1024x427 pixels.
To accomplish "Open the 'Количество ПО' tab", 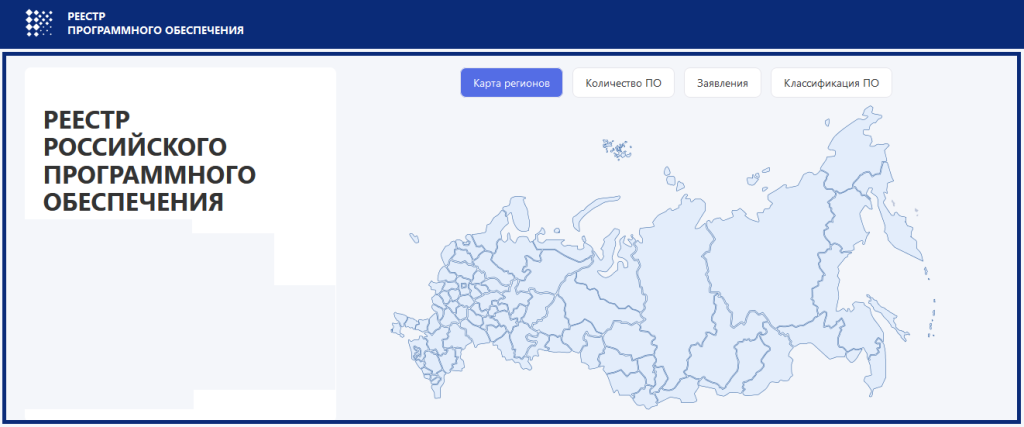I will (x=623, y=83).
